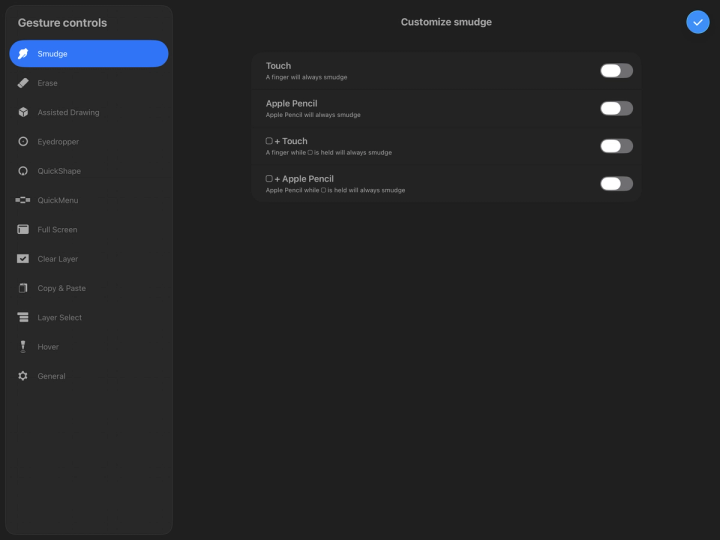The height and width of the screenshot is (540, 720).
Task: Click 'A finger while square is held' description
Action: (x=329, y=152)
